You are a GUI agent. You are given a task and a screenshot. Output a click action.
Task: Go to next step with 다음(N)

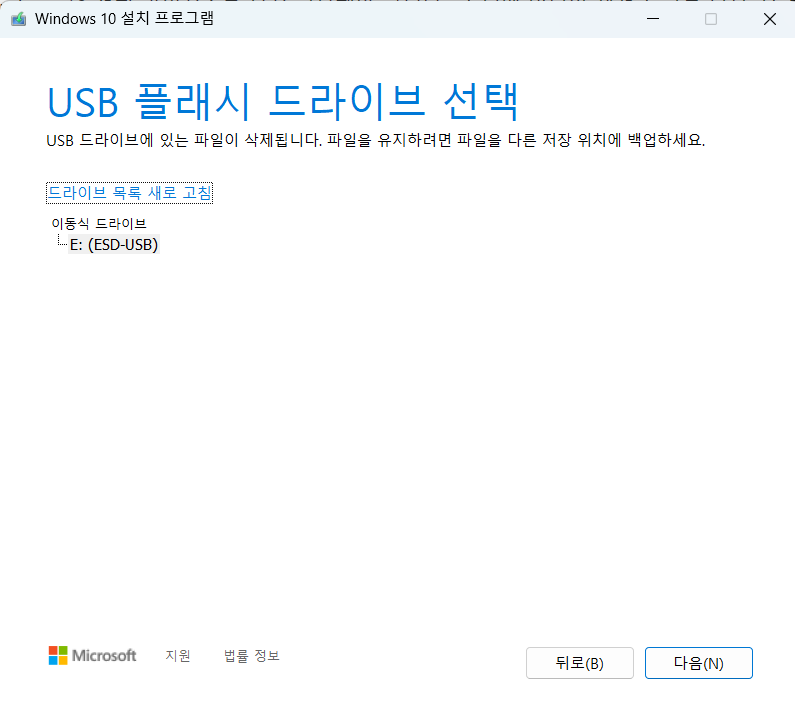coord(698,663)
